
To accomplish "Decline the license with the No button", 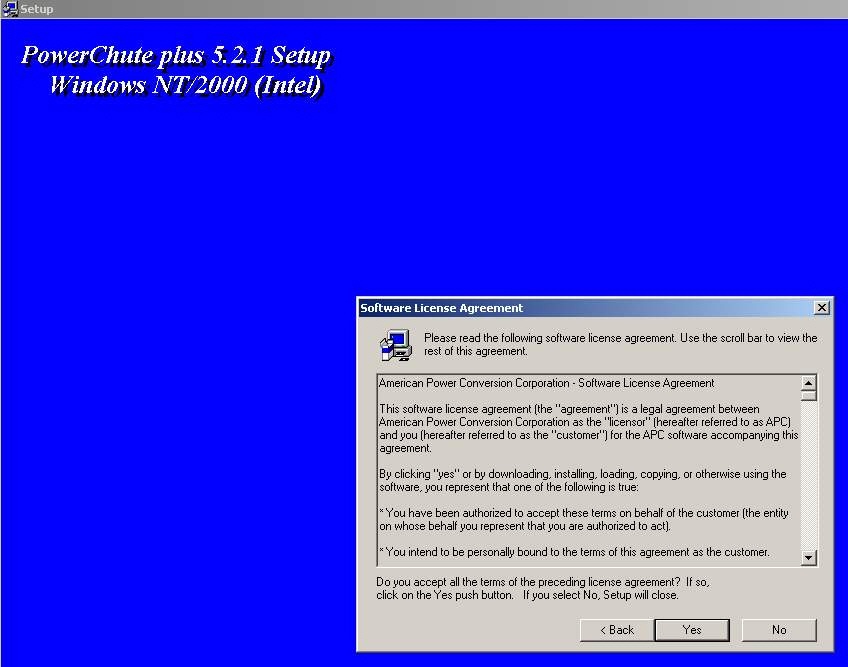I will [x=779, y=630].
